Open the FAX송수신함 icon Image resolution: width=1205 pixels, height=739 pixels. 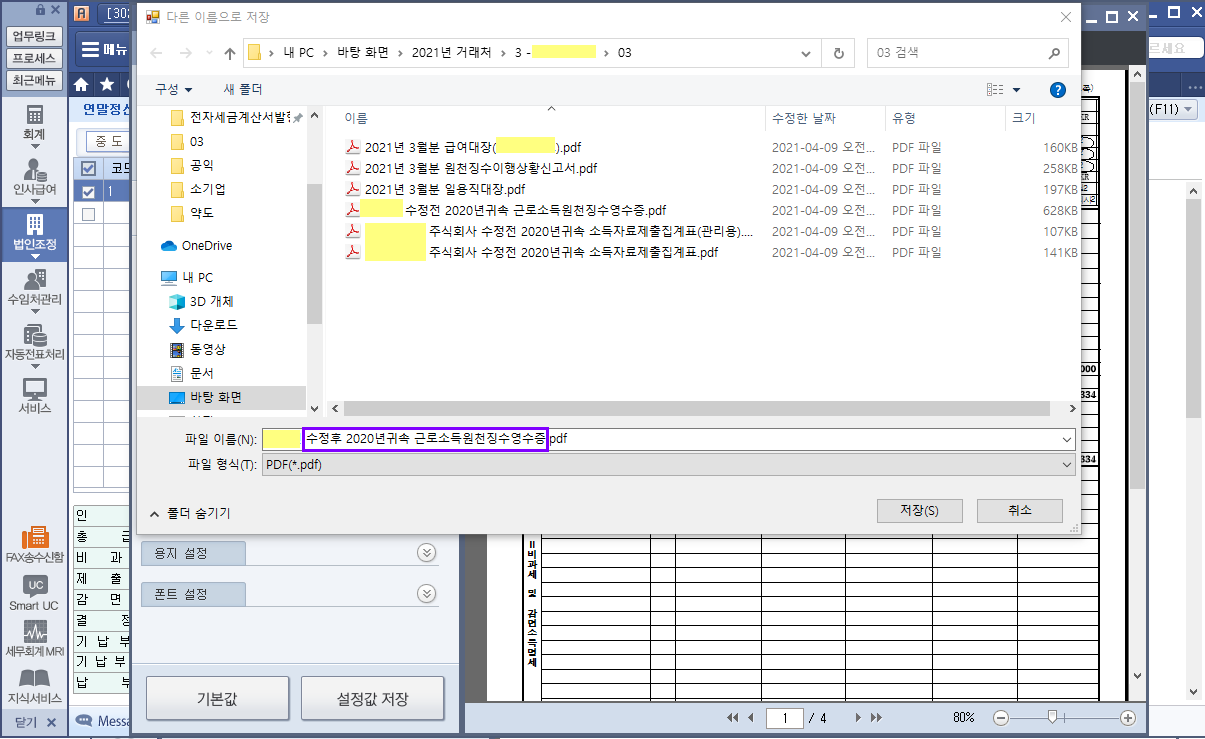pyautogui.click(x=34, y=540)
